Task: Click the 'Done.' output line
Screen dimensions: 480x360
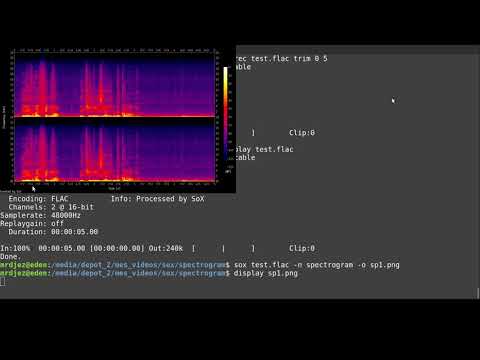Action: coord(11,257)
